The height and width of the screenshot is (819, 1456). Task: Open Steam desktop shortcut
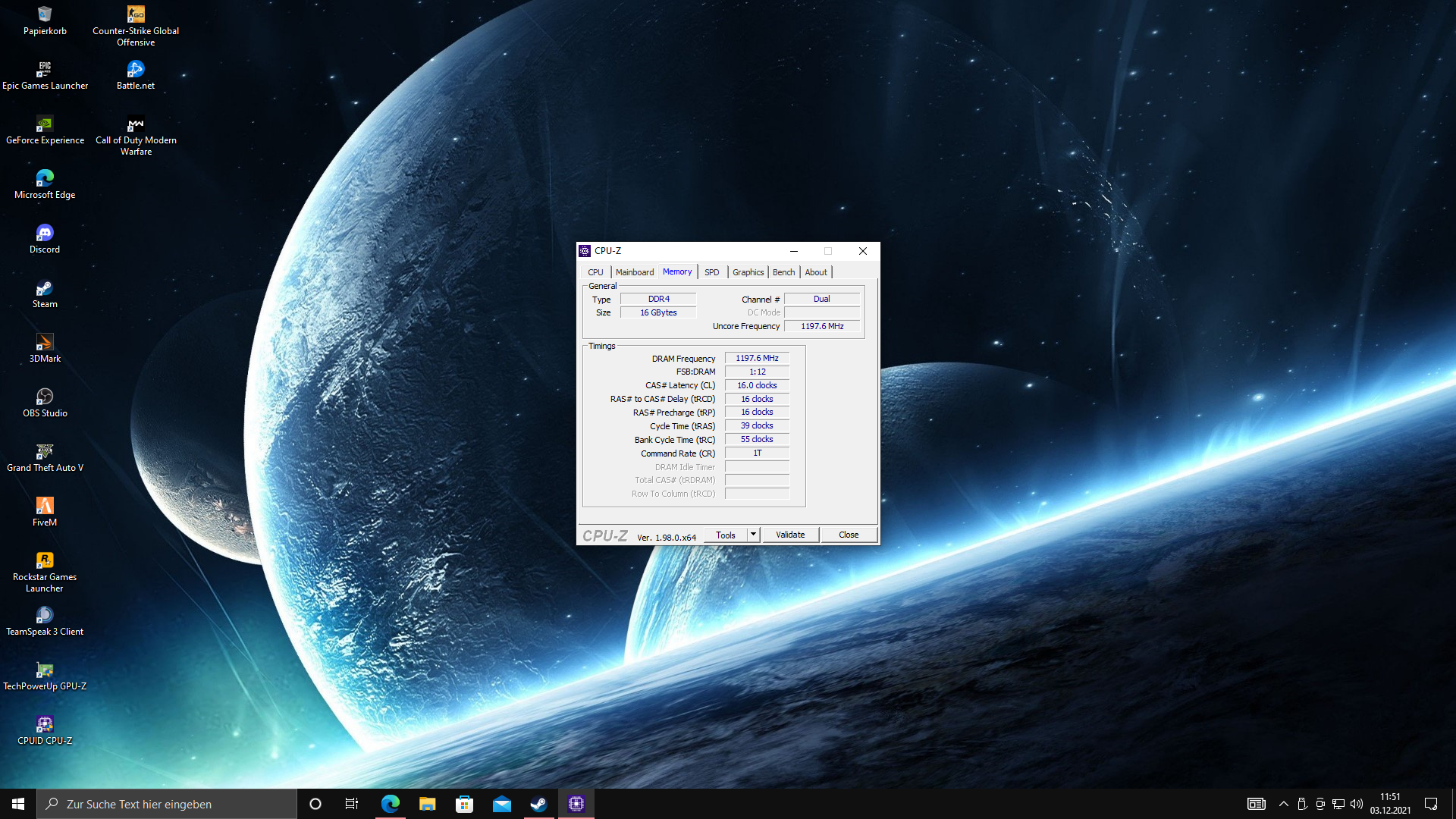[x=45, y=288]
